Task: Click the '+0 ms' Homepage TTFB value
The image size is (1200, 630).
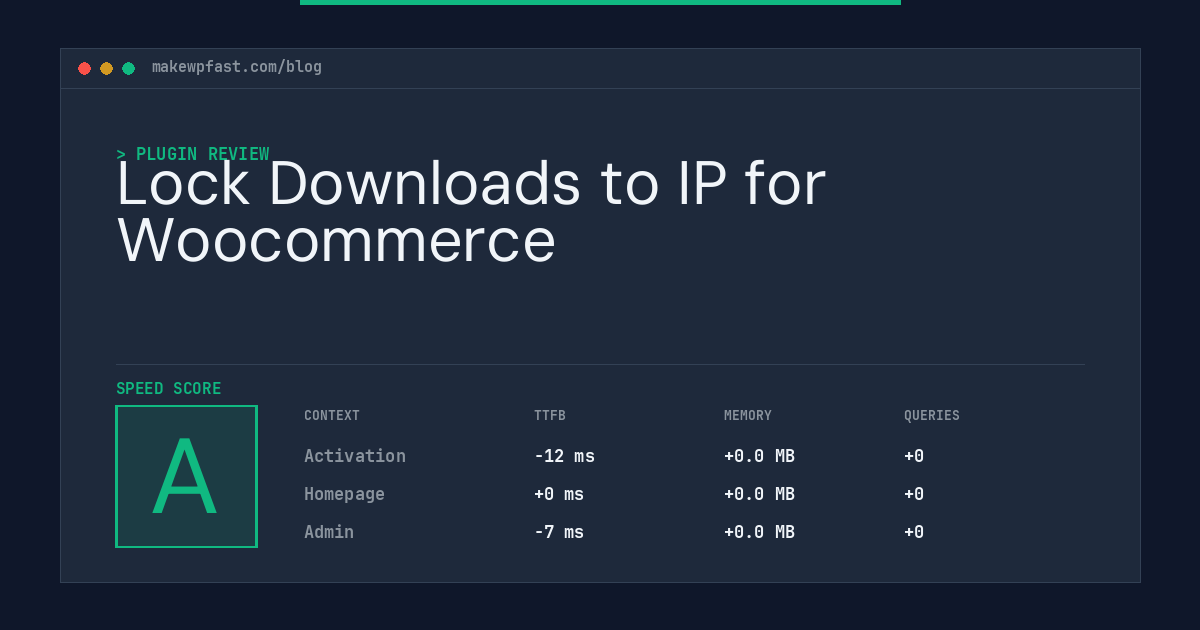Action: click(x=559, y=494)
